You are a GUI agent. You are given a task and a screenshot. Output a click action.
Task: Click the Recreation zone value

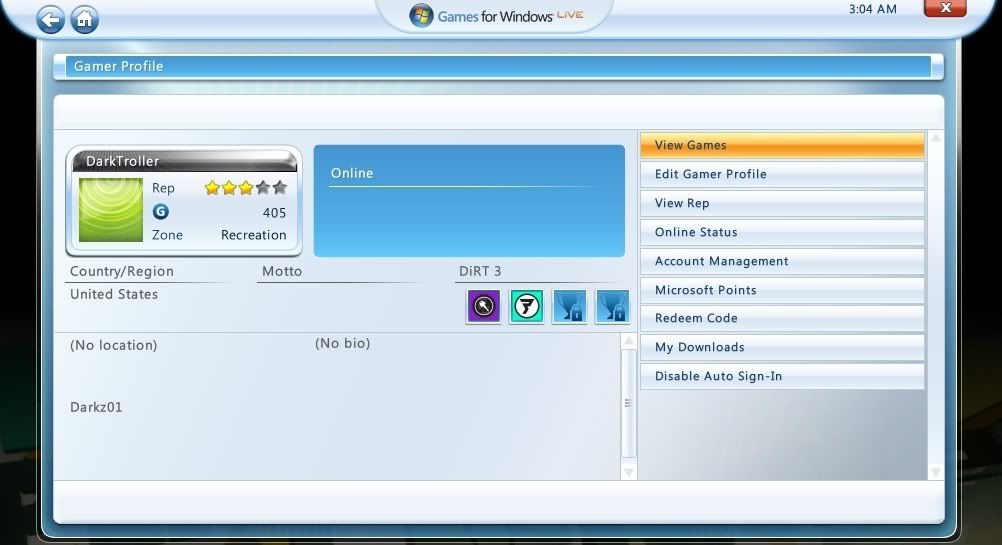click(254, 235)
